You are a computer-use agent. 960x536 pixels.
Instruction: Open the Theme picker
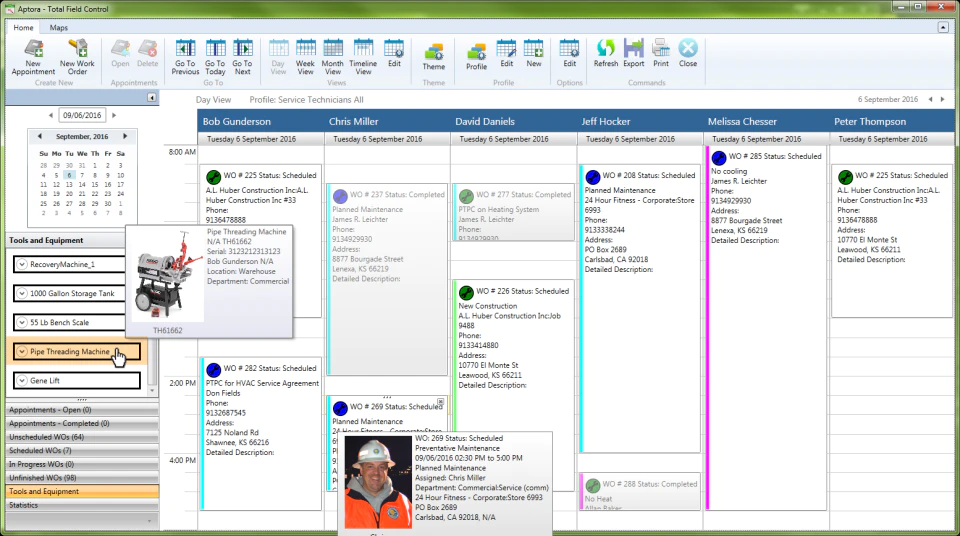pos(433,57)
